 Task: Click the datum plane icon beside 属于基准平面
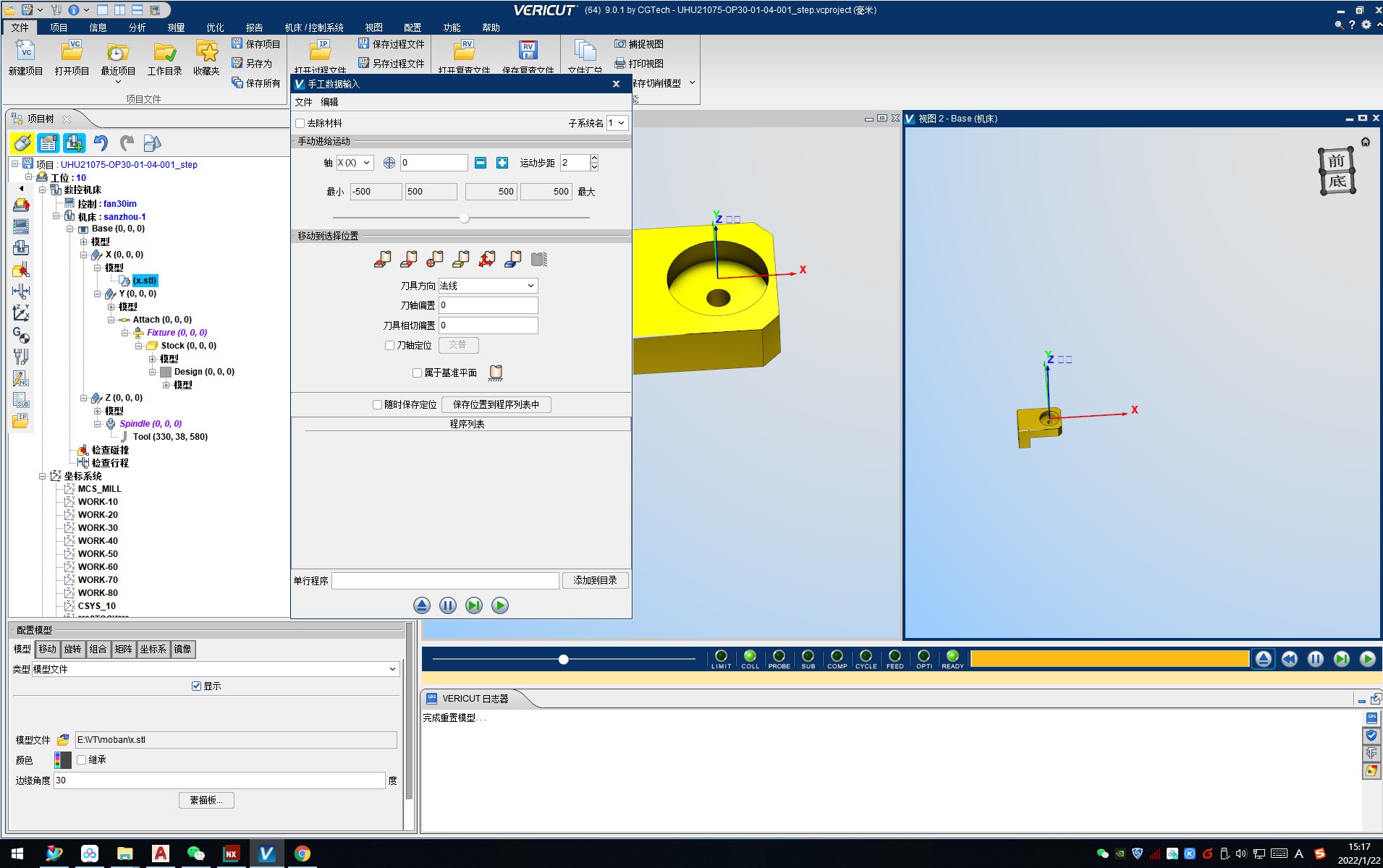[496, 373]
